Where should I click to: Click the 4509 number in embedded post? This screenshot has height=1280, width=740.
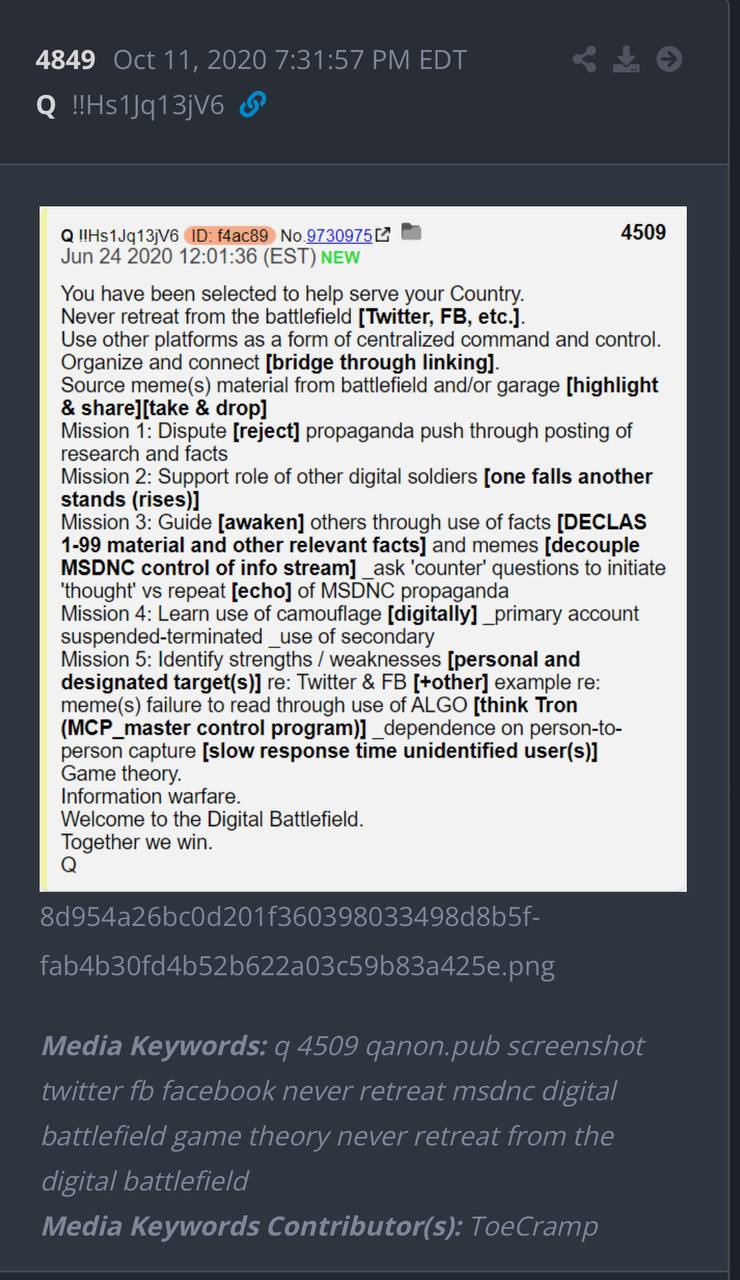tap(643, 232)
